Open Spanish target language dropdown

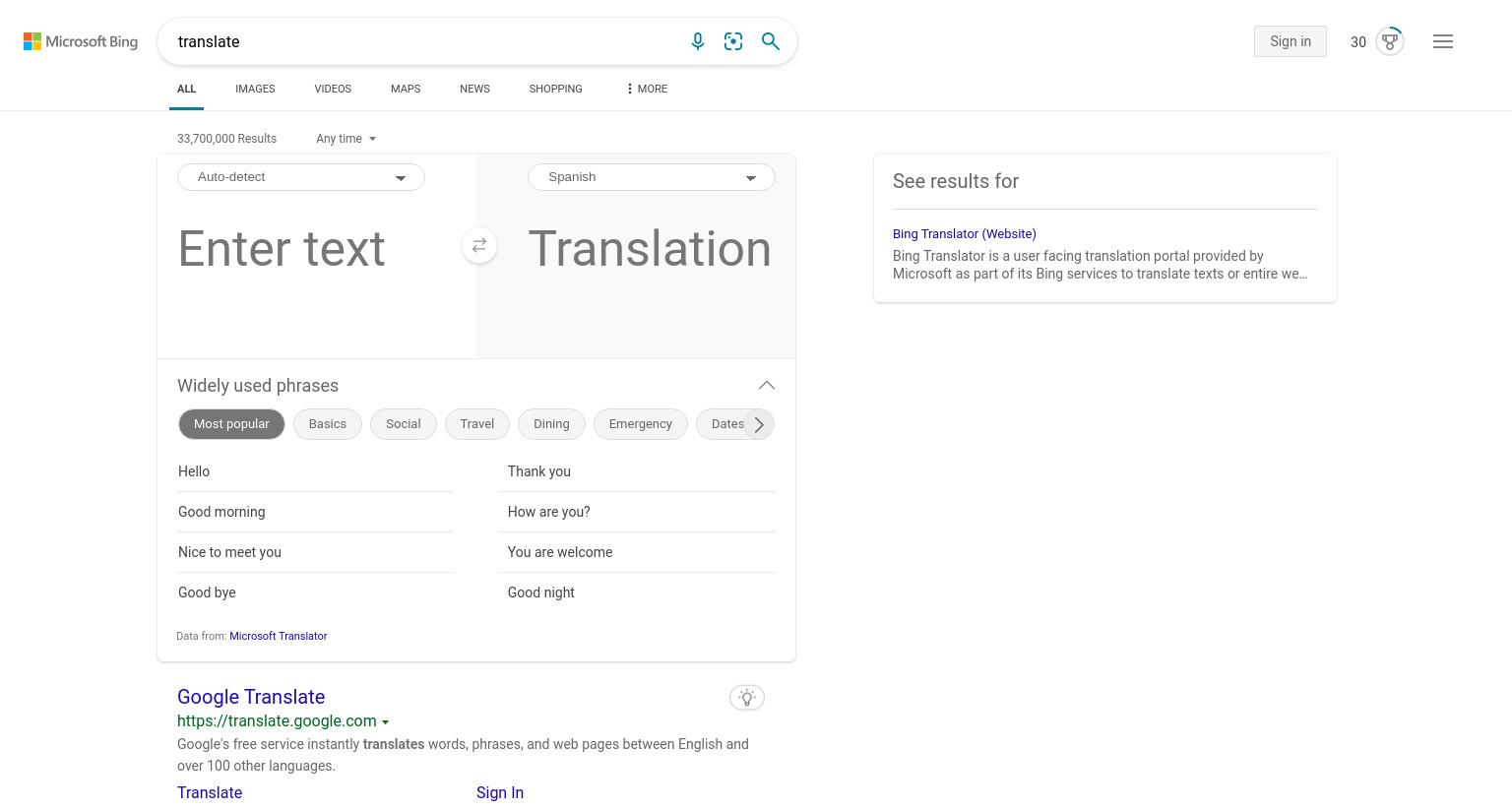pyautogui.click(x=652, y=177)
